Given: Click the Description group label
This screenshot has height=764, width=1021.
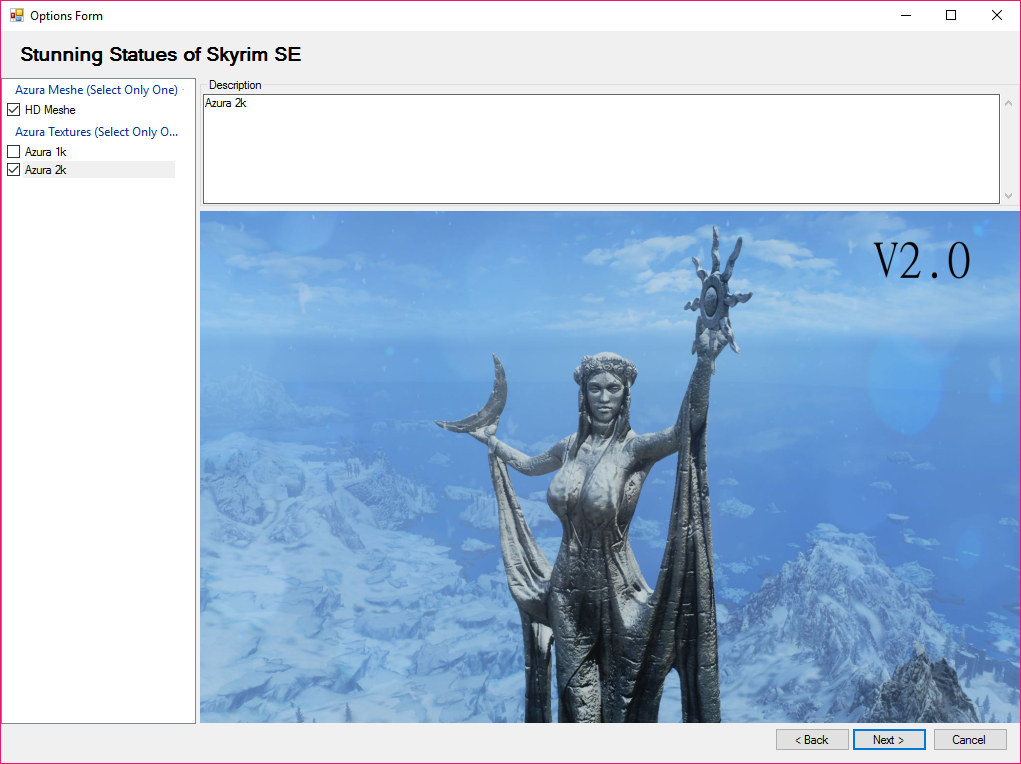Looking at the screenshot, I should 235,85.
